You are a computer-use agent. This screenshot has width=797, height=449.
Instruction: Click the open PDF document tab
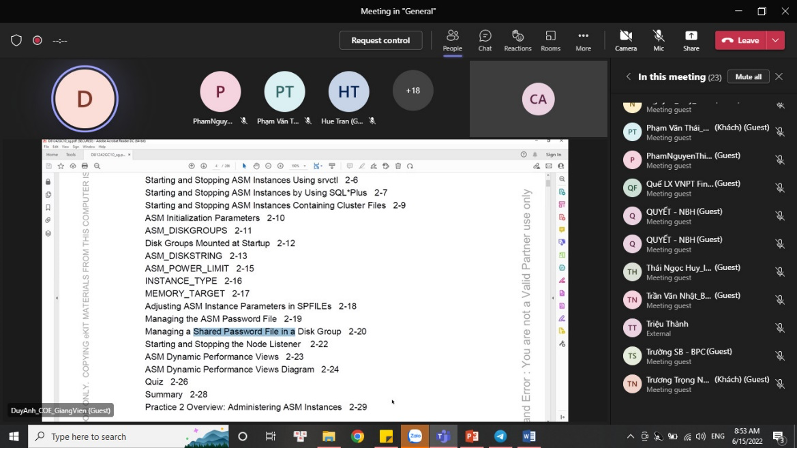[108, 155]
